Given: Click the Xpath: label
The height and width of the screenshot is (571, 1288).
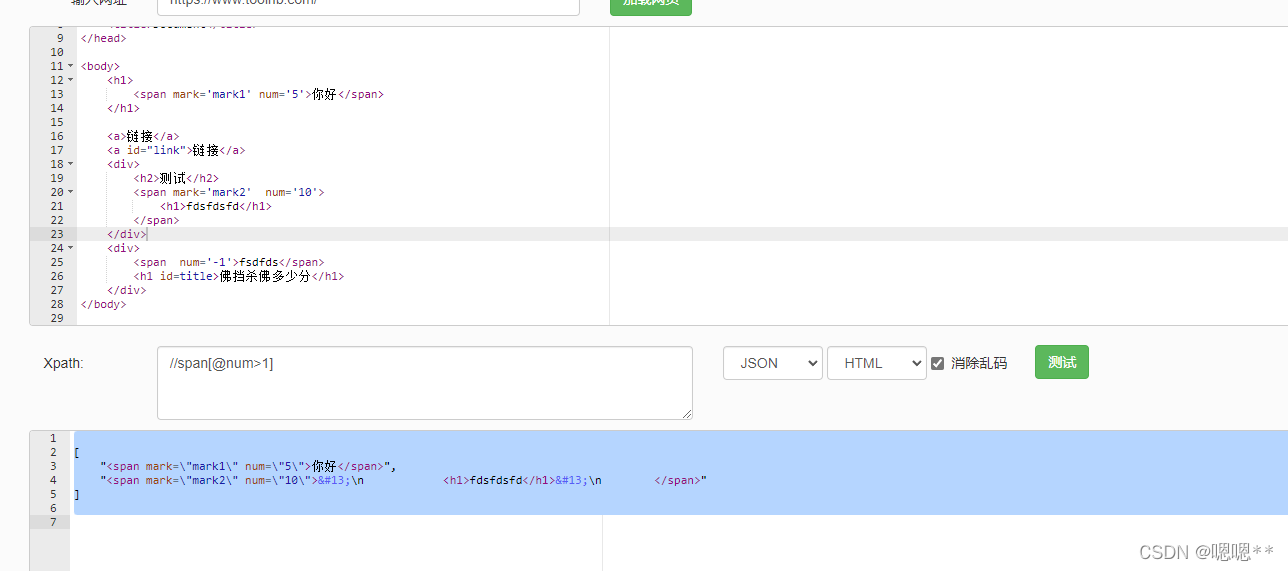Looking at the screenshot, I should (63, 363).
